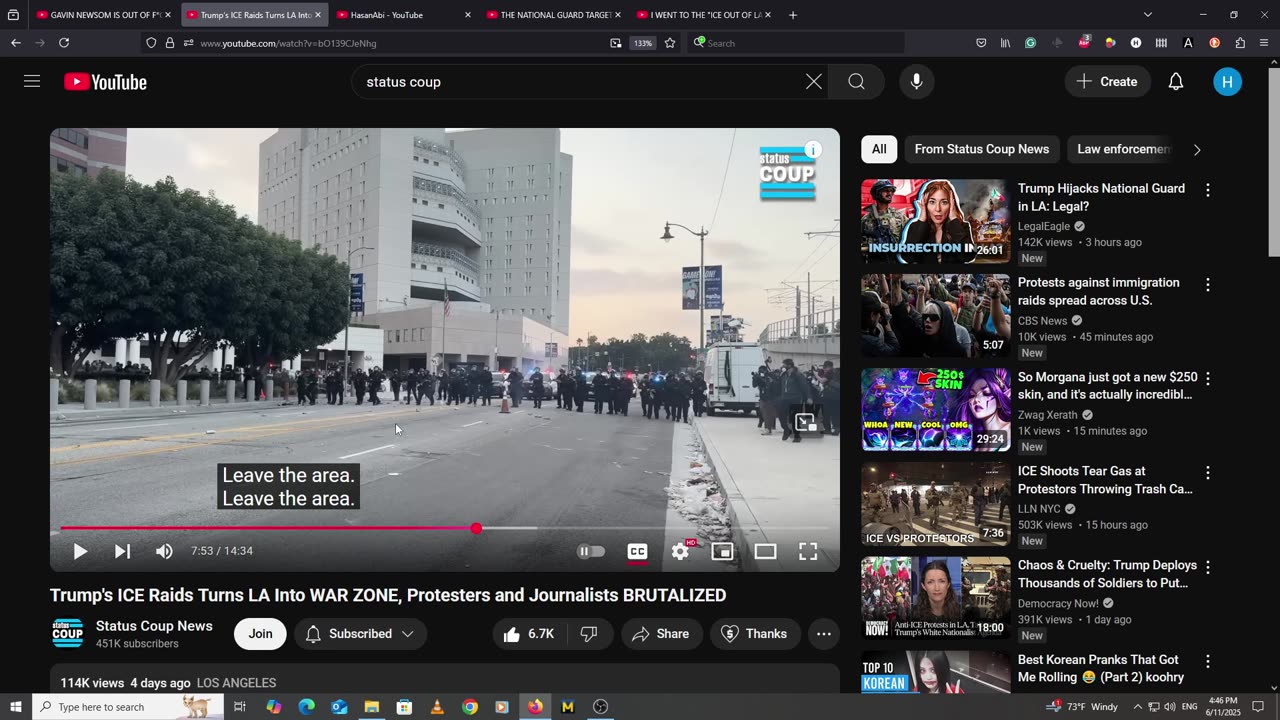Select the All filter chip
Viewport: 1280px width, 720px height.
(x=879, y=149)
